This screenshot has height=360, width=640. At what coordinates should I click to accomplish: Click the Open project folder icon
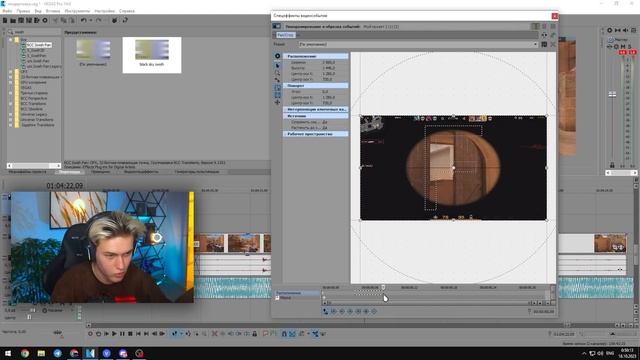13,20
